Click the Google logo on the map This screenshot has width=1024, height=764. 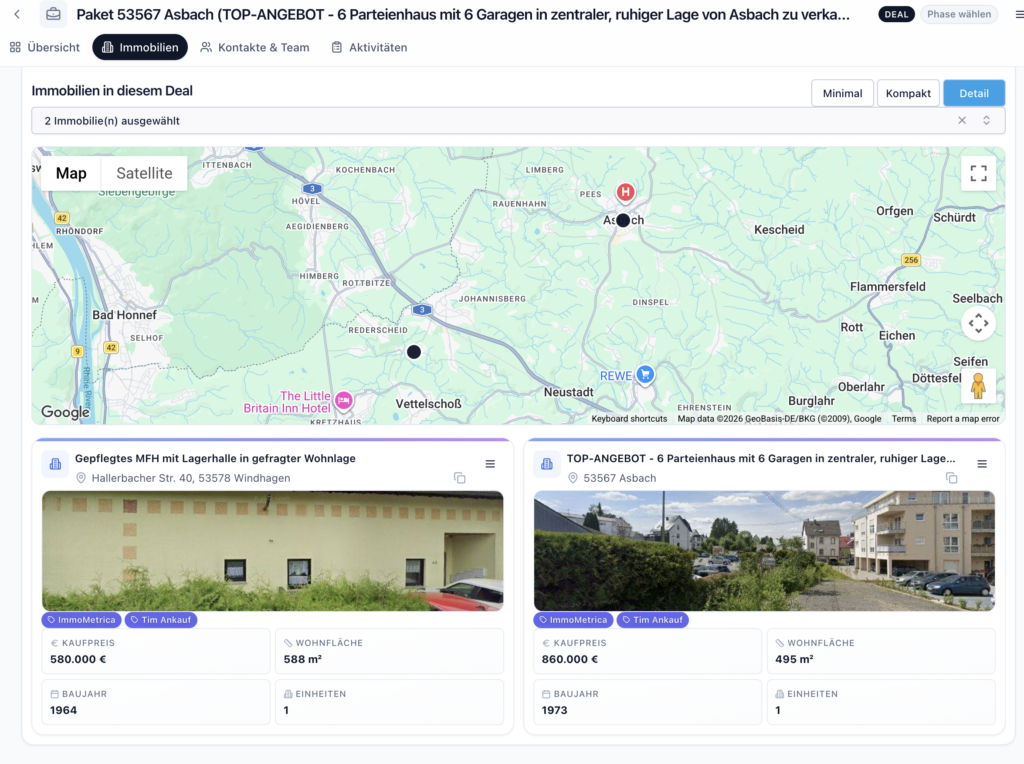click(x=65, y=411)
